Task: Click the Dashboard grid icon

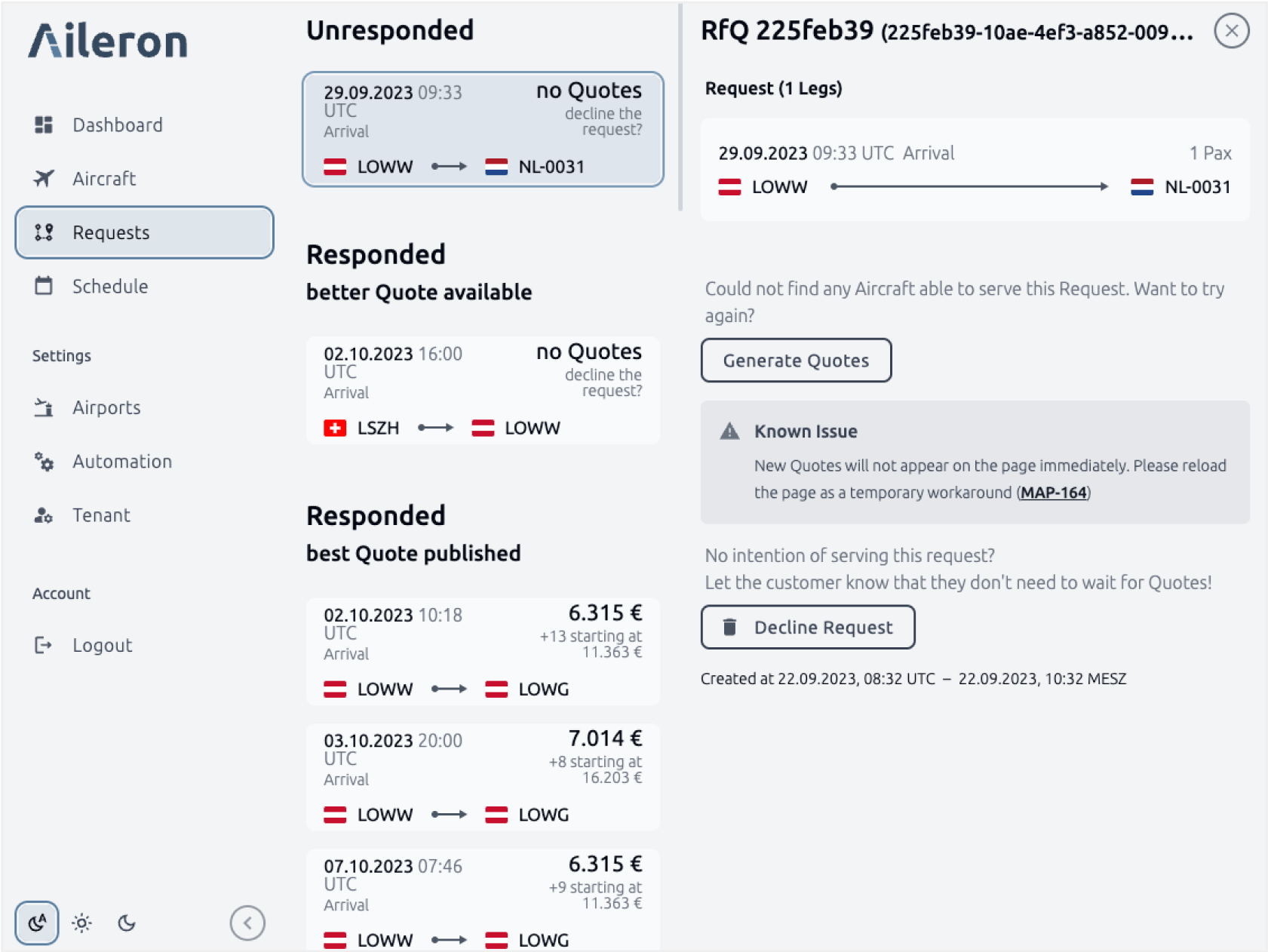Action: (x=44, y=124)
